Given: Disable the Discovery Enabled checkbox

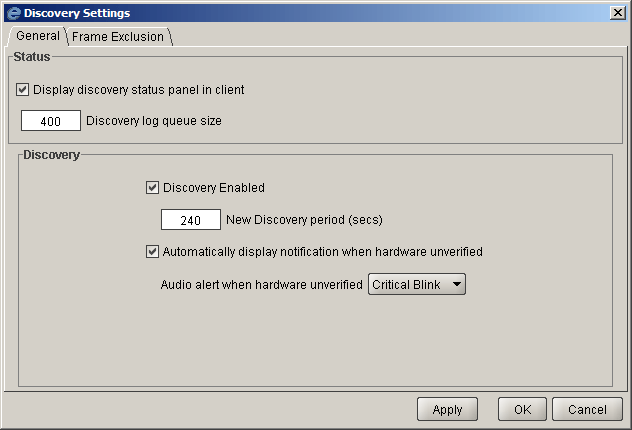Looking at the screenshot, I should (x=152, y=187).
